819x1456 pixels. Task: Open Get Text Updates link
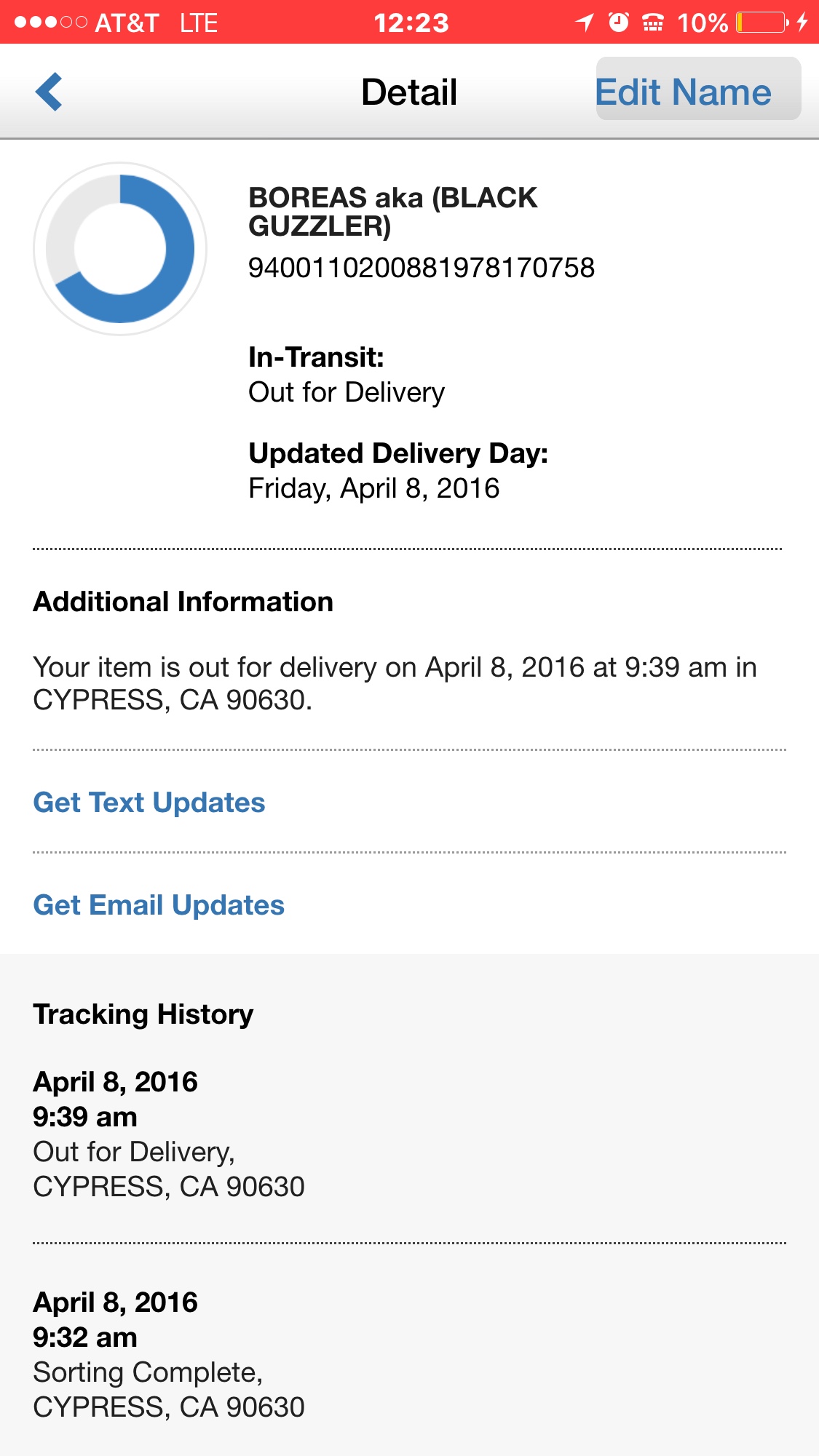(x=149, y=803)
